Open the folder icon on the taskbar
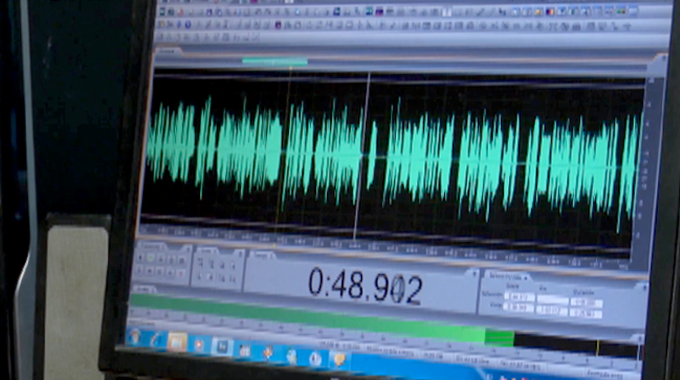680x380 pixels. (177, 341)
